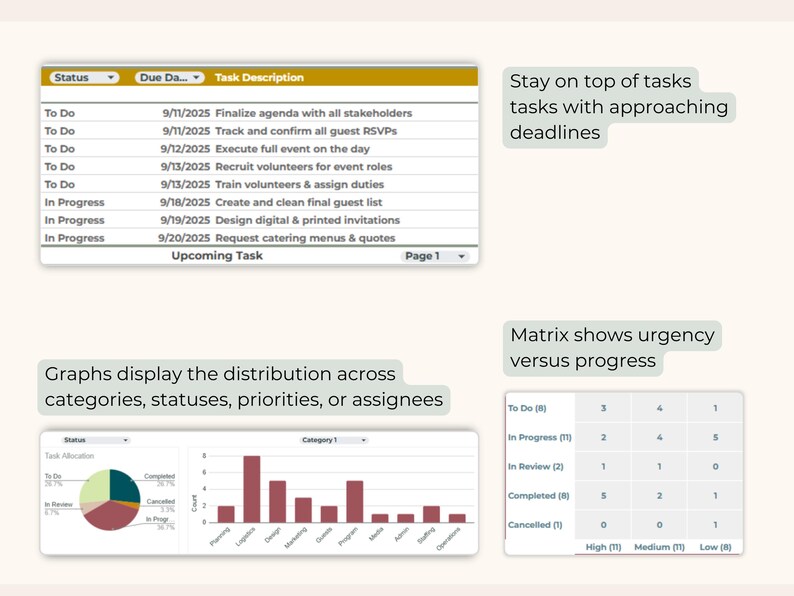Click the red In Progress pie slice
Screen dimensions: 794x596
(110, 515)
